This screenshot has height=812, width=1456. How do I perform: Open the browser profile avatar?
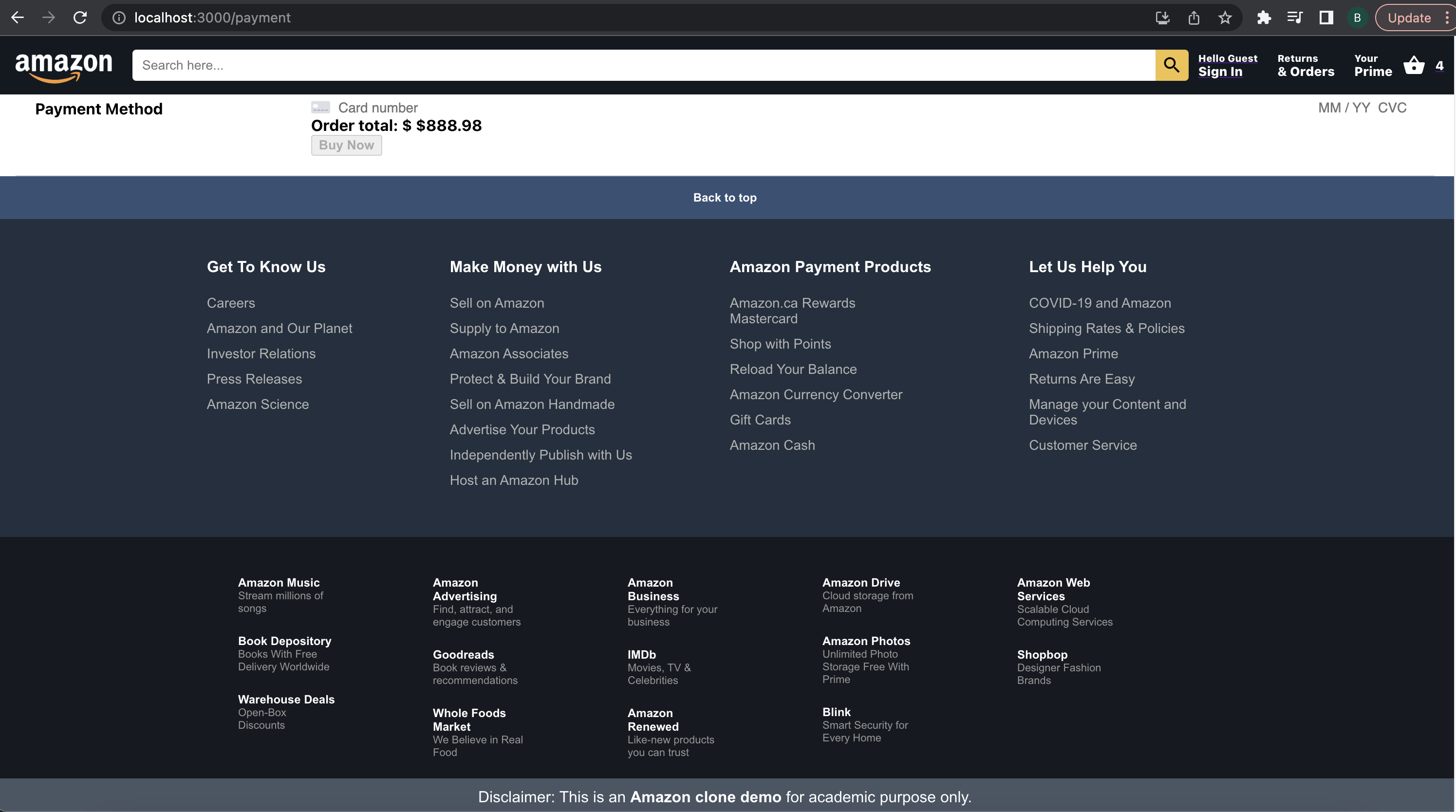pyautogui.click(x=1357, y=18)
